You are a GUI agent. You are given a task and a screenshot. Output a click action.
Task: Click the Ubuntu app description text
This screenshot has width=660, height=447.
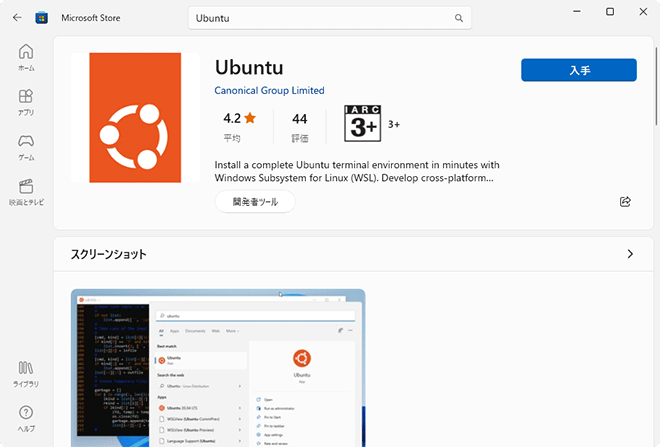tap(357, 171)
